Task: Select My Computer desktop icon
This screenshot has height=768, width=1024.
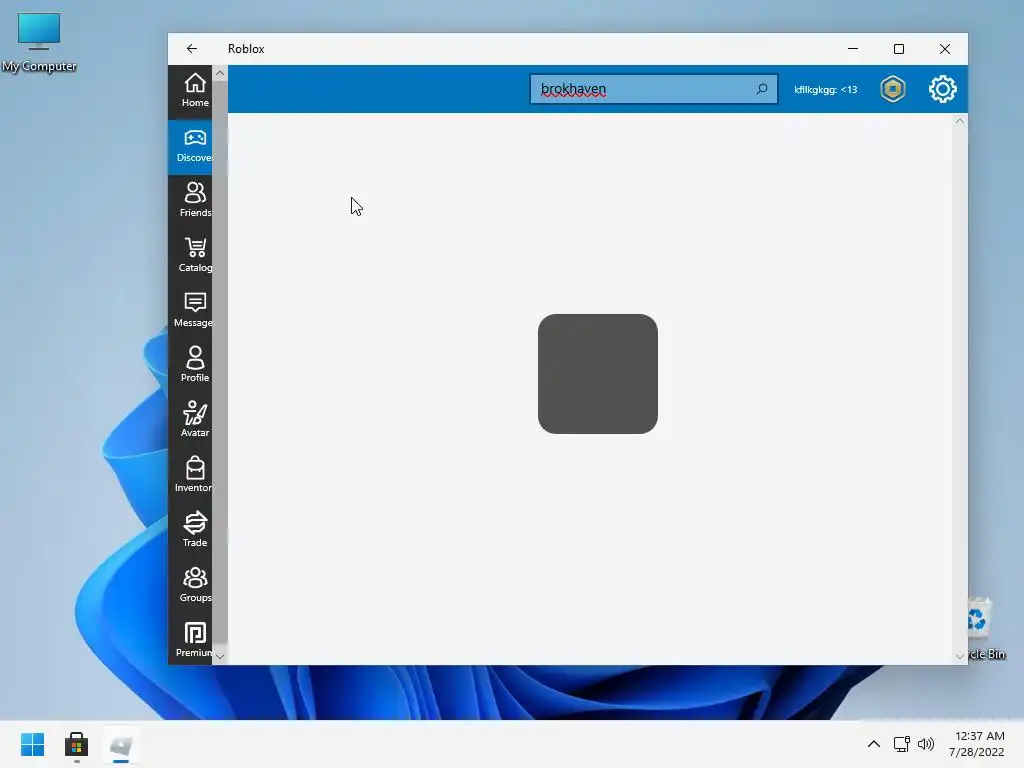Action: pyautogui.click(x=39, y=42)
